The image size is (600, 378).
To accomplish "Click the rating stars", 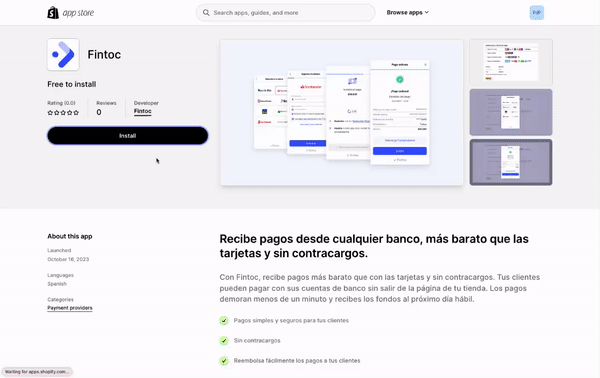I will [x=63, y=112].
